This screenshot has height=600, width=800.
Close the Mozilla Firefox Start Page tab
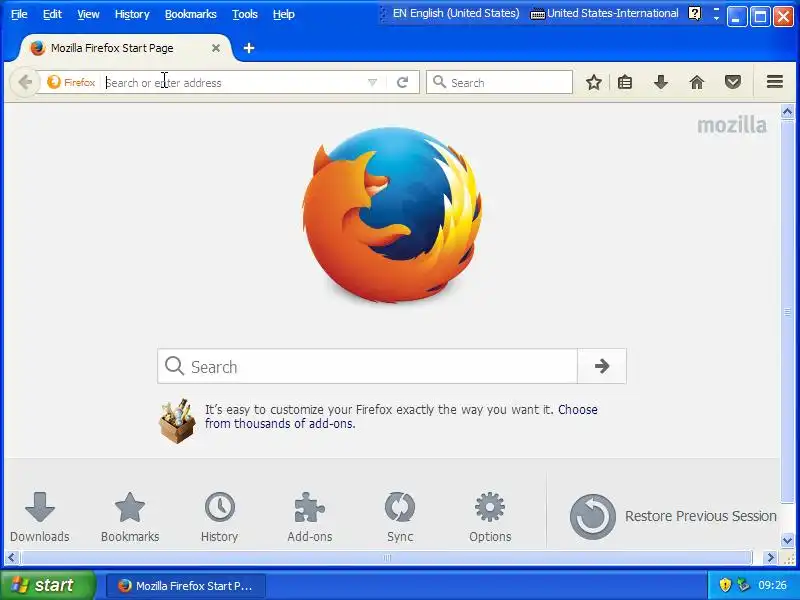216,48
